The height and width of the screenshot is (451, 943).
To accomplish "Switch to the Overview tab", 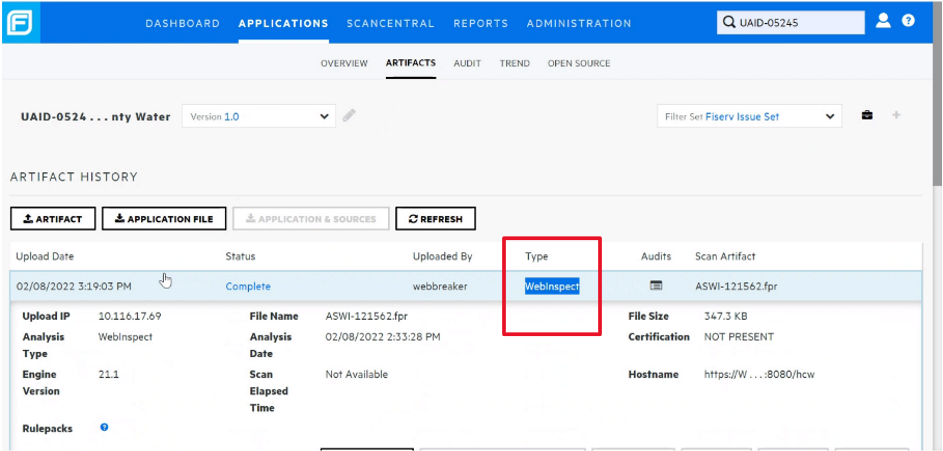I will coord(344,63).
